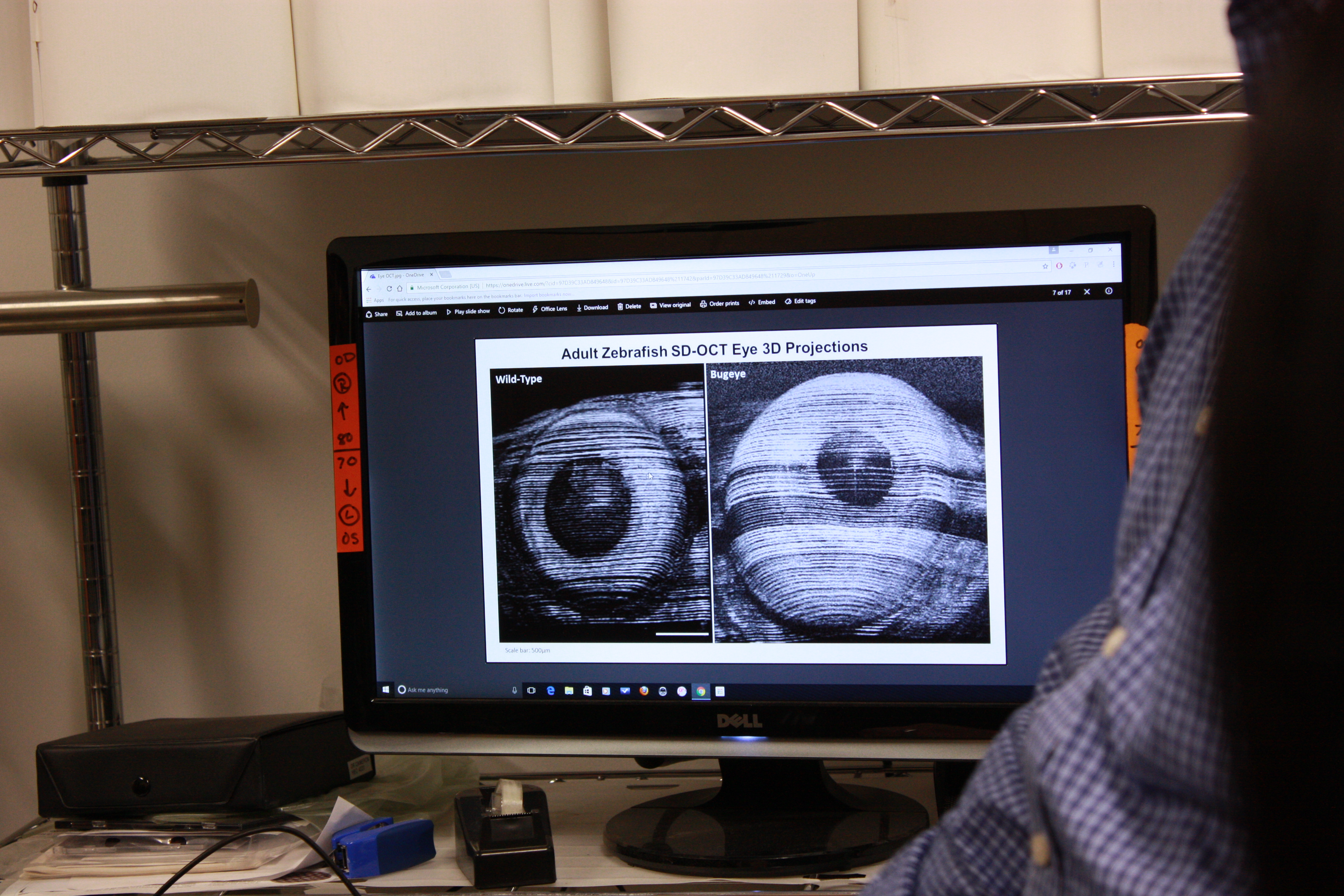This screenshot has width=1344, height=896.
Task: Rotate the image using Rotate tool
Action: coord(510,310)
